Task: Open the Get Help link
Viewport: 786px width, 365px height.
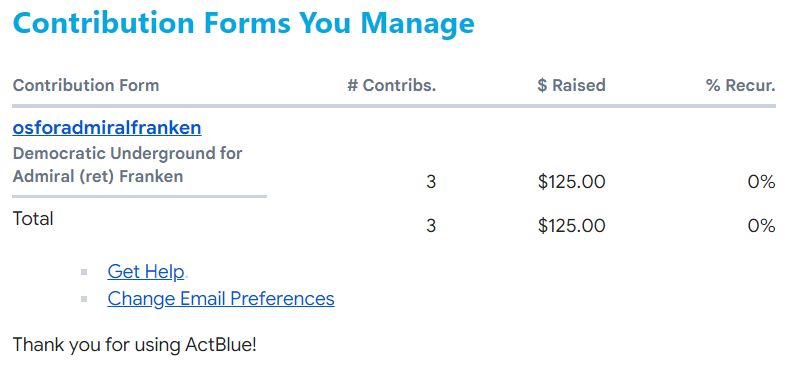Action: click(146, 271)
